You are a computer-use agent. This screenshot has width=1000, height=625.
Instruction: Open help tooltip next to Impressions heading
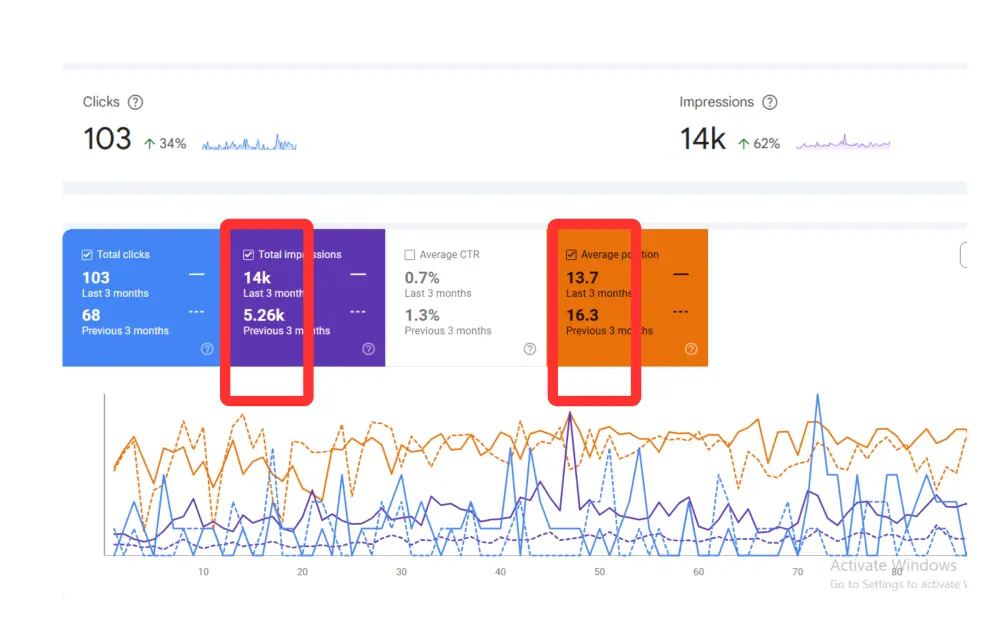pos(770,101)
